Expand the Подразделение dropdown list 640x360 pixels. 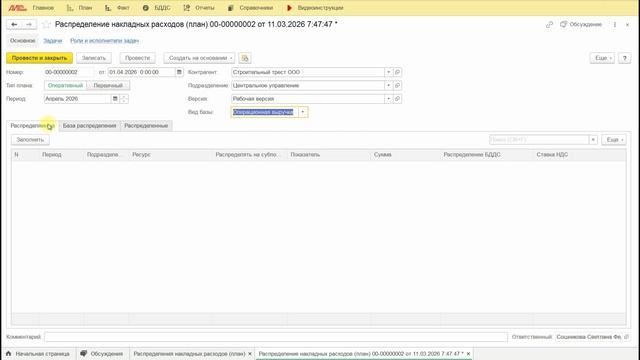point(389,86)
